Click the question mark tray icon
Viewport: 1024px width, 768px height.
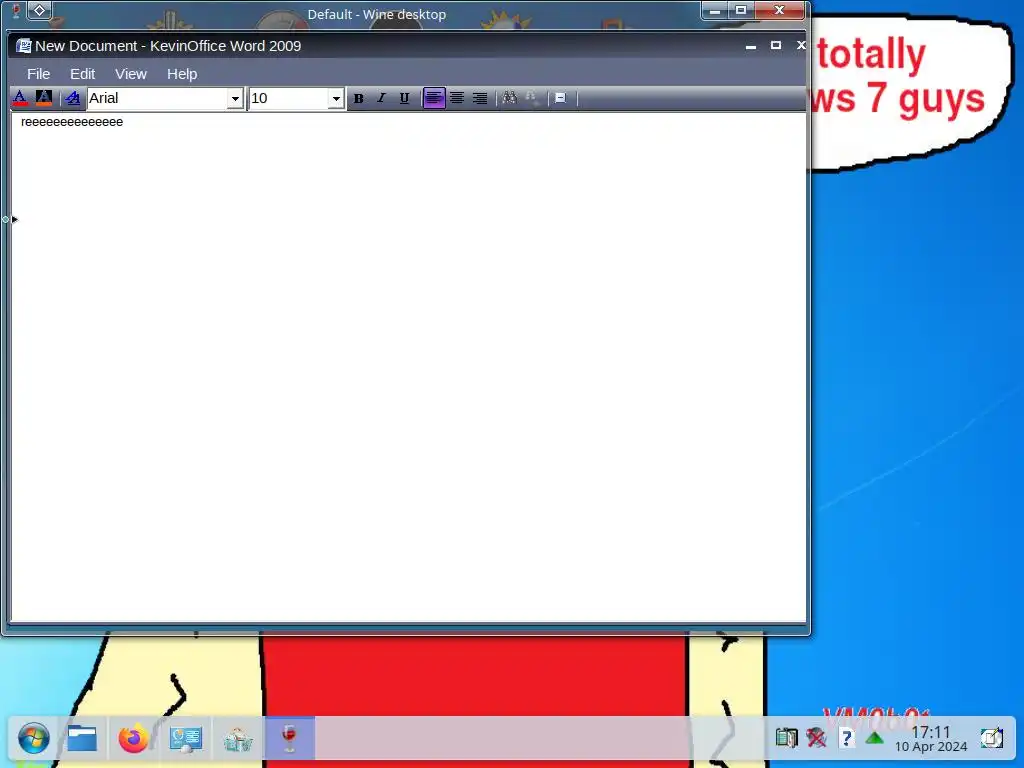tap(846, 738)
